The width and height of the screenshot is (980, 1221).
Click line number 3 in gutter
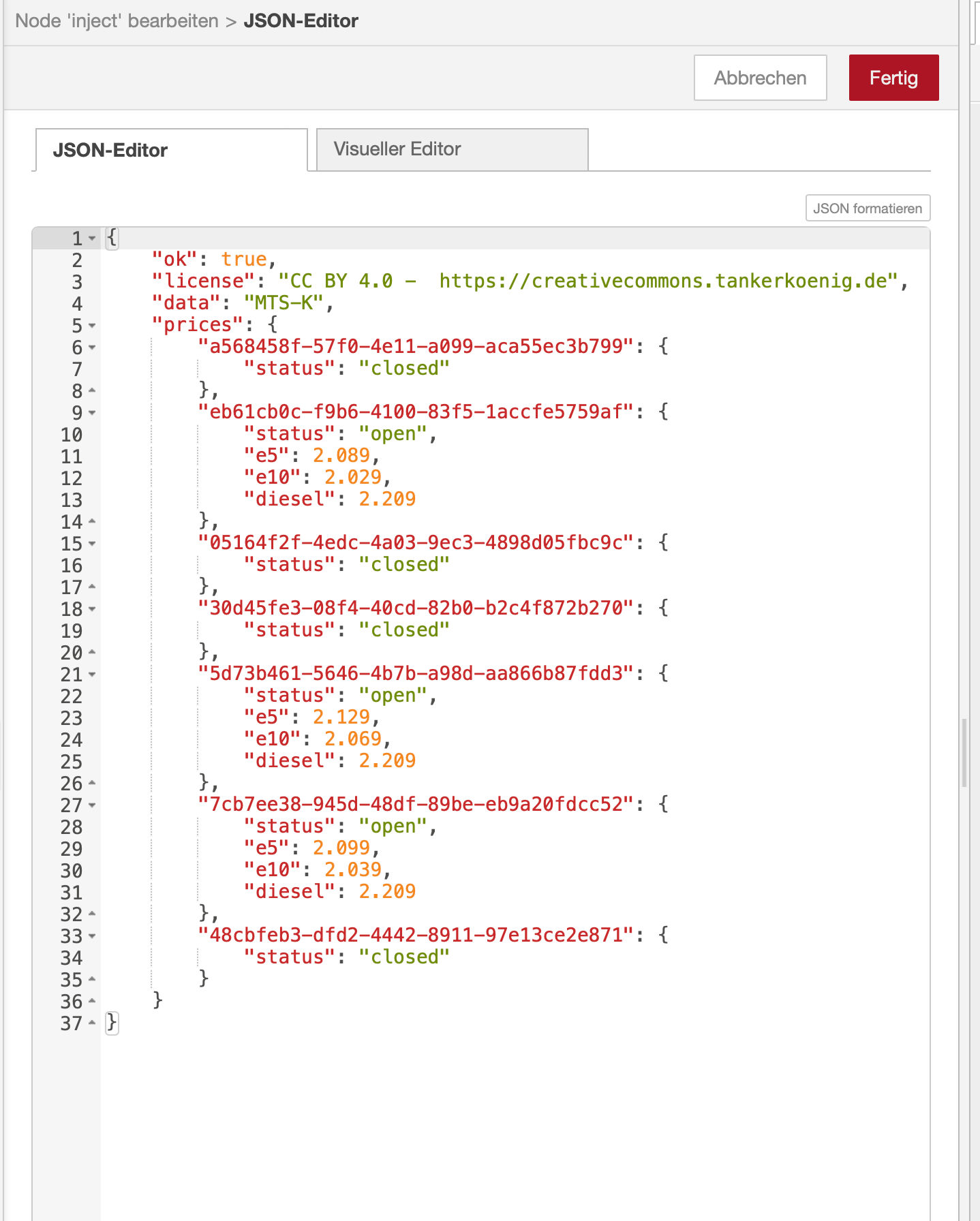click(77, 282)
